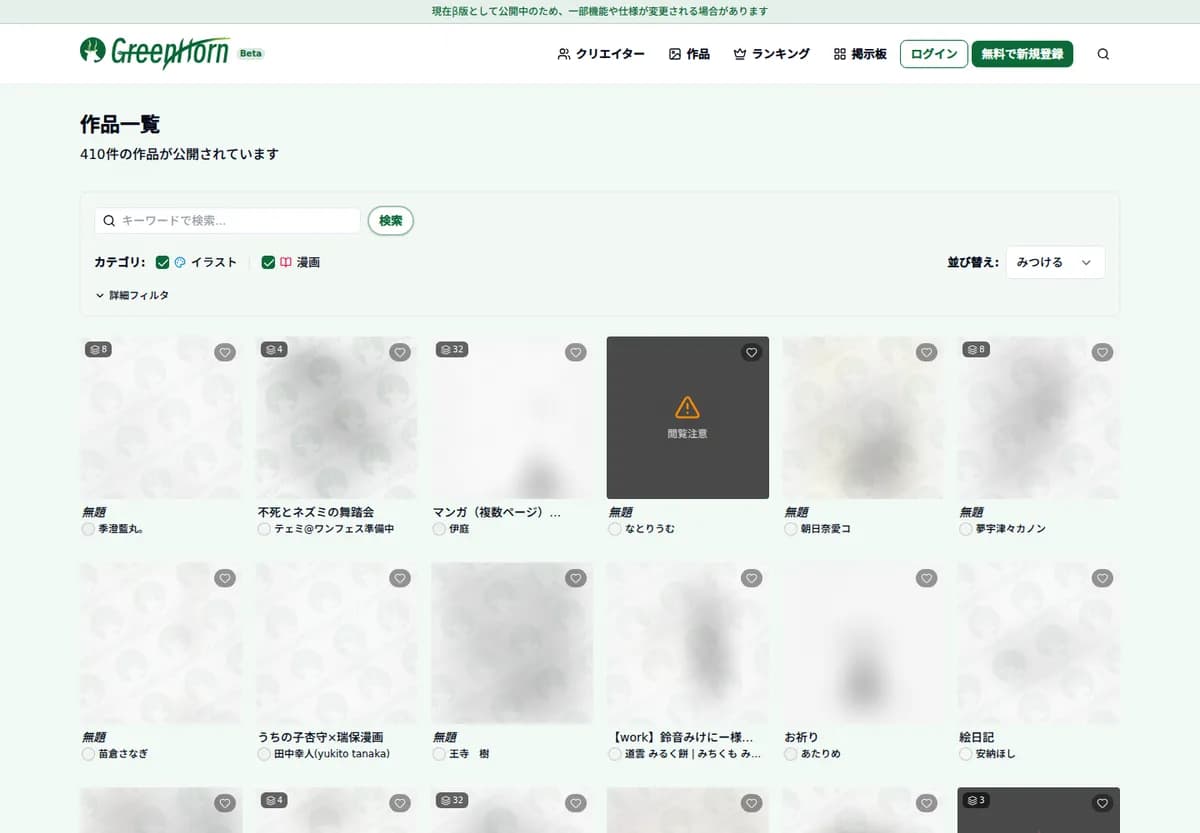
Task: Click avatar icon next to あたりめ
Action: coord(790,754)
